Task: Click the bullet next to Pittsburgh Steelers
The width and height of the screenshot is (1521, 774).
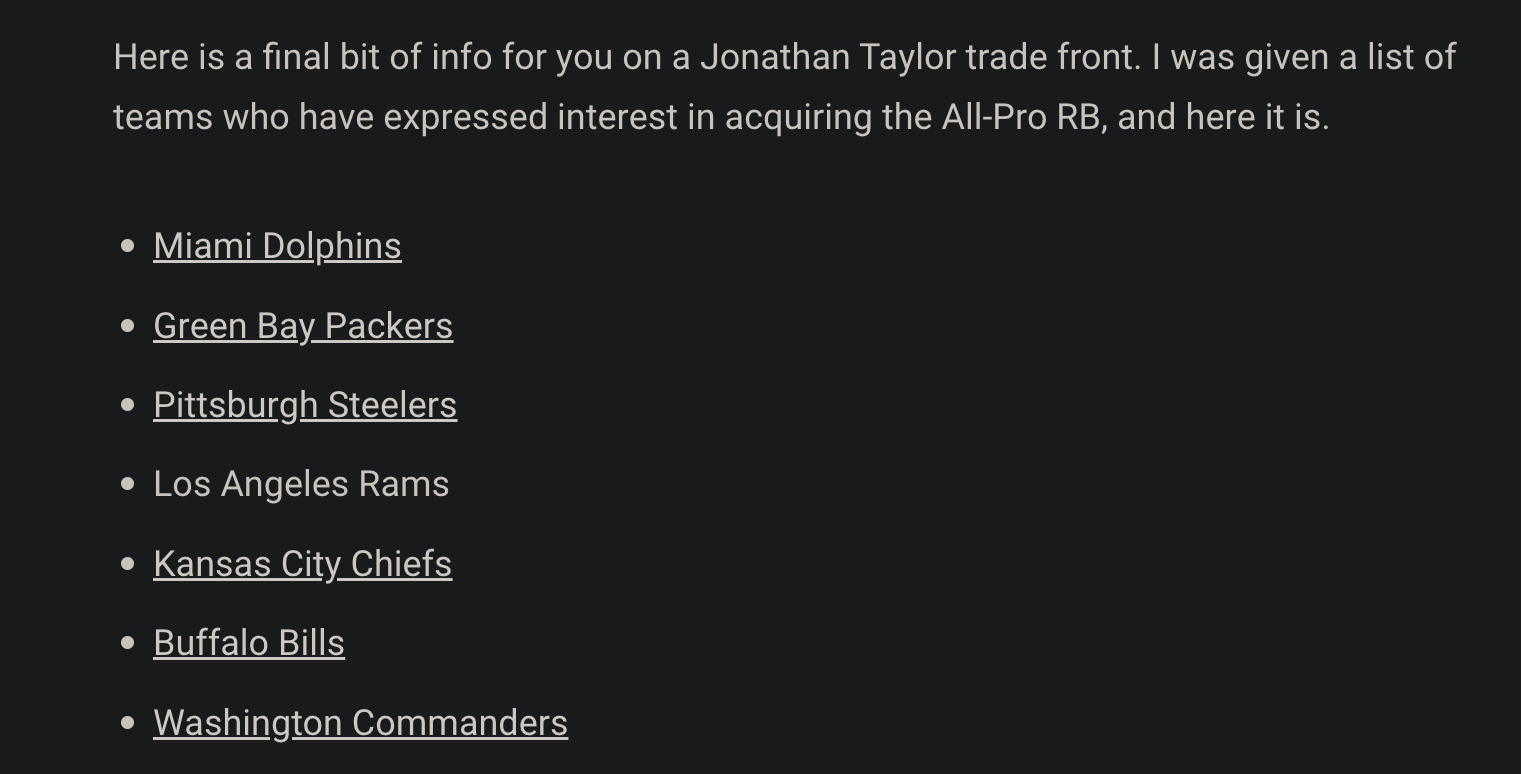Action: point(127,405)
